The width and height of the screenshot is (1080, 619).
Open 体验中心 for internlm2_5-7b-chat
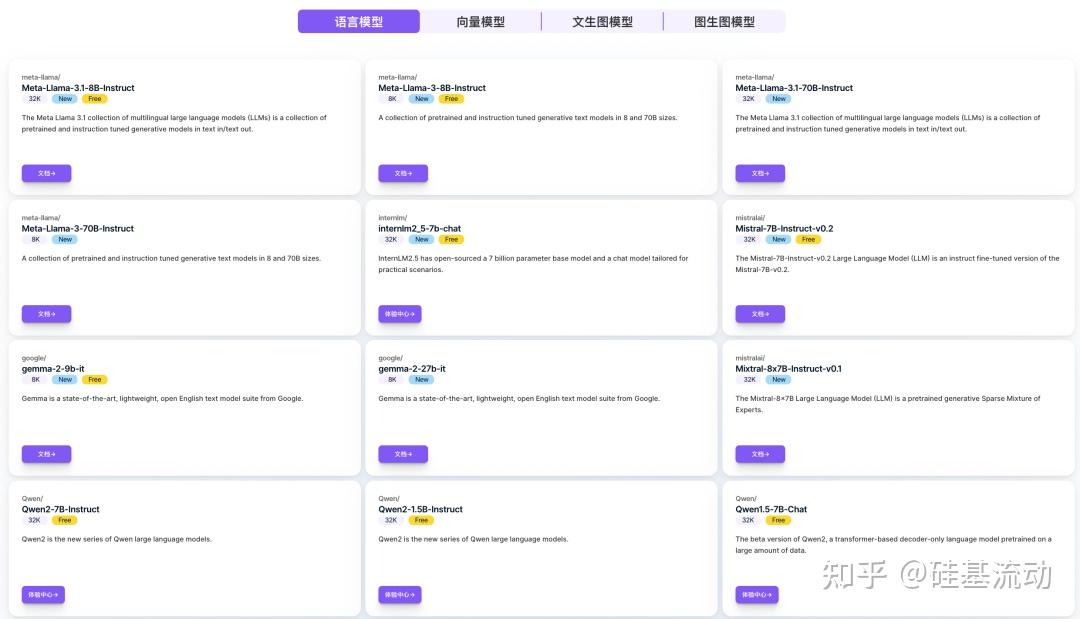(x=399, y=313)
